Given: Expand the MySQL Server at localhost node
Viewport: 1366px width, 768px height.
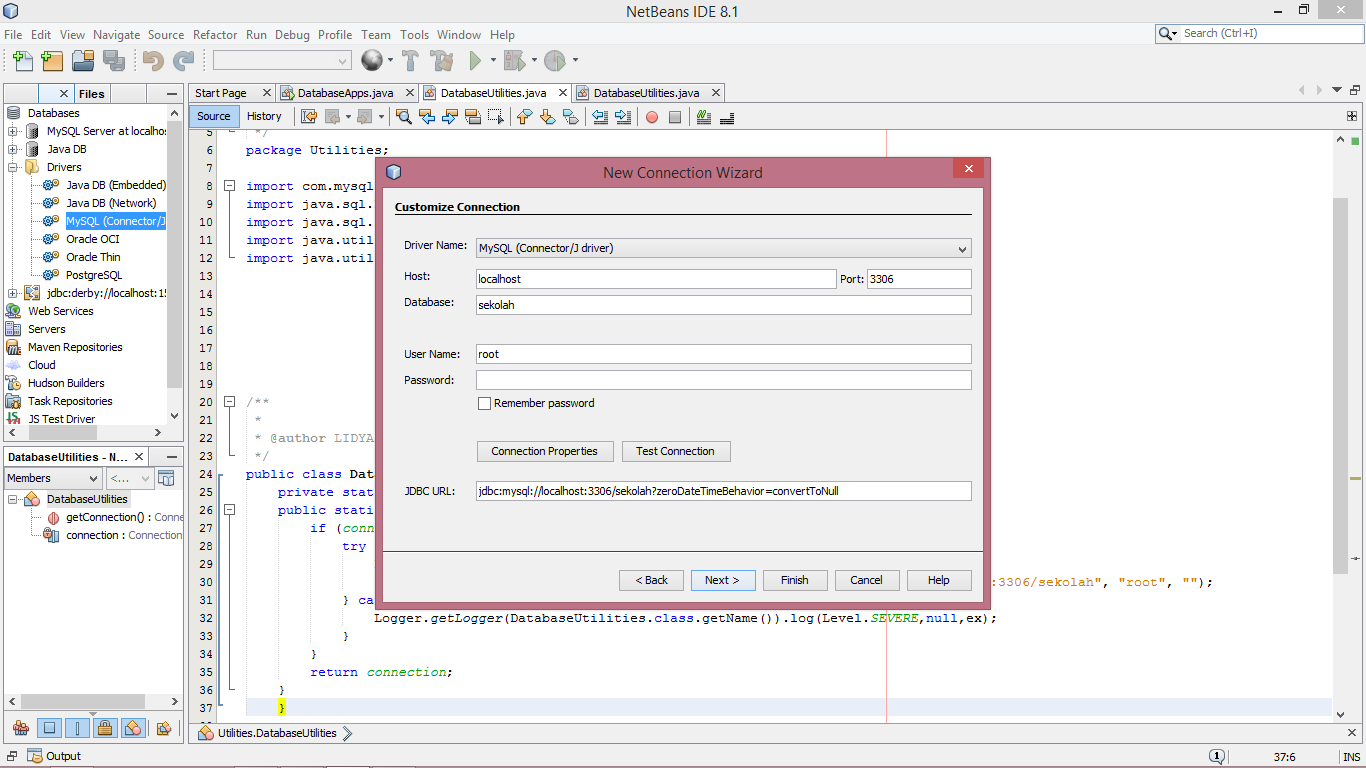Looking at the screenshot, I should pyautogui.click(x=13, y=132).
